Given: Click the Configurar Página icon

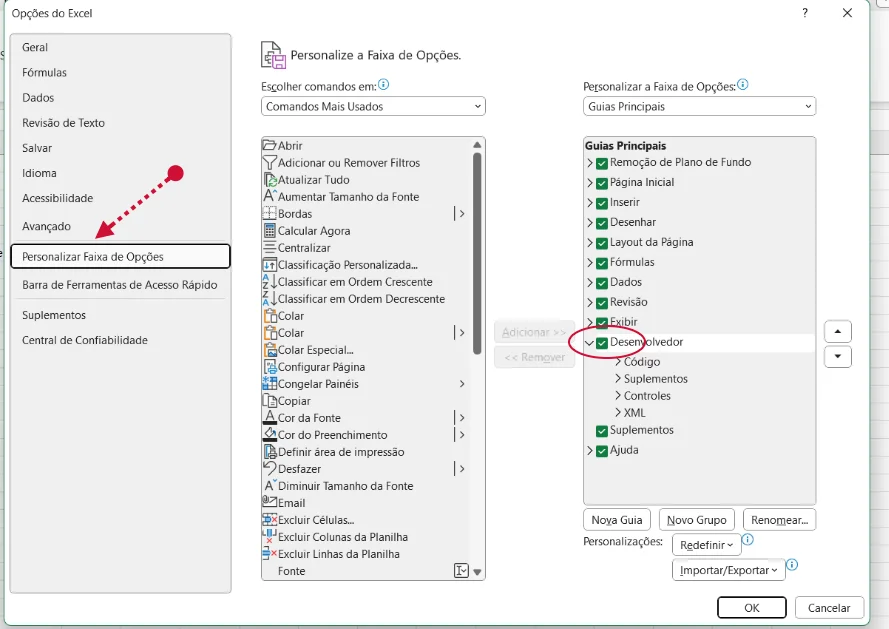Looking at the screenshot, I should click(270, 367).
